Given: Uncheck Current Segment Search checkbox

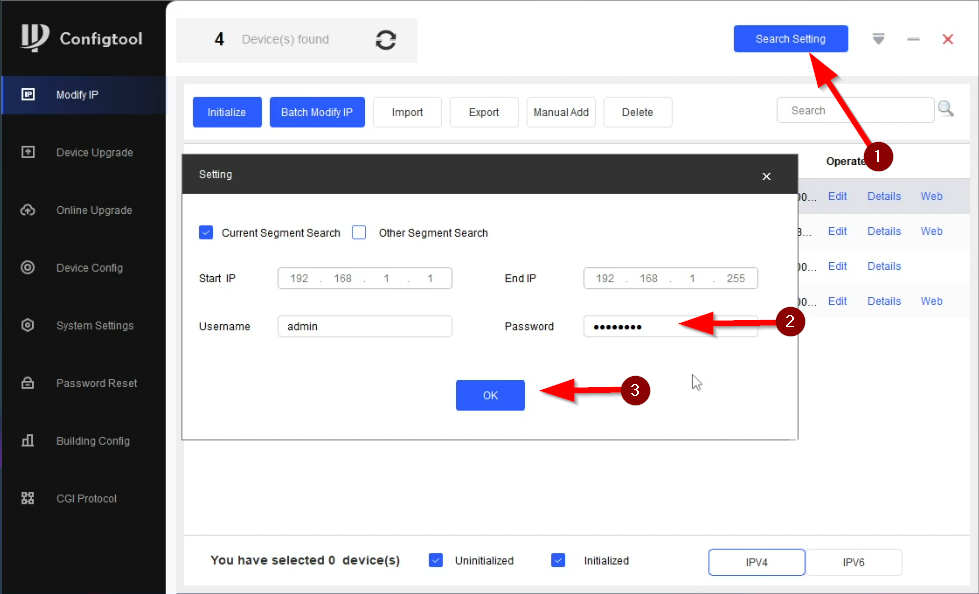Looking at the screenshot, I should [206, 233].
